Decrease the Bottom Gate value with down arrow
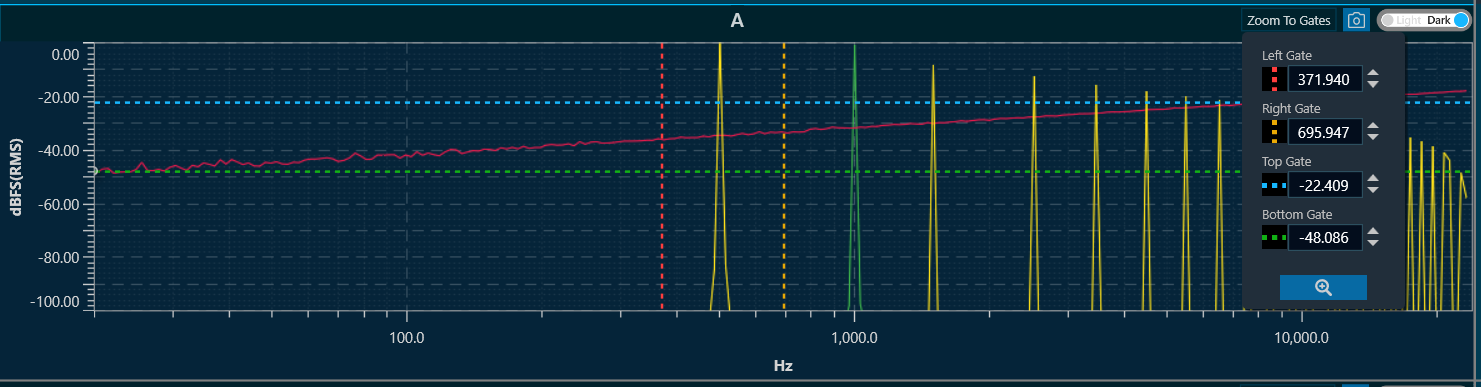The image size is (1481, 387). pos(1373,244)
